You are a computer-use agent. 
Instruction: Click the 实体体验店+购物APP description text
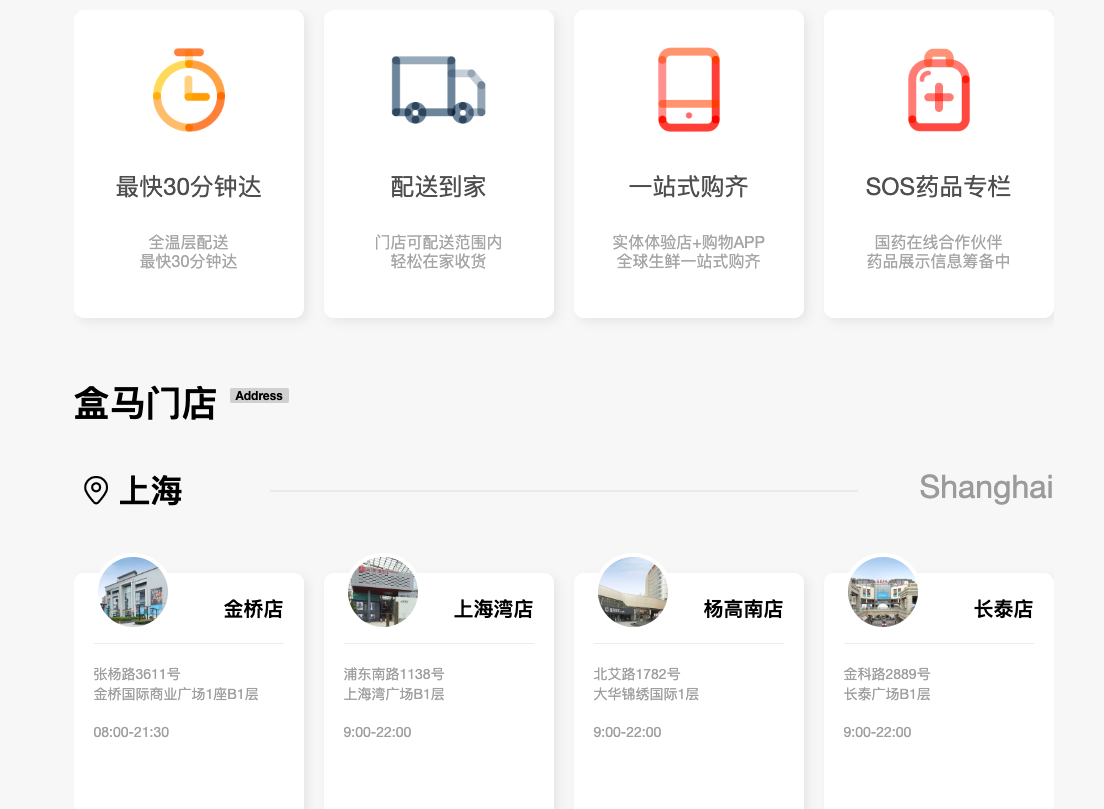[689, 242]
